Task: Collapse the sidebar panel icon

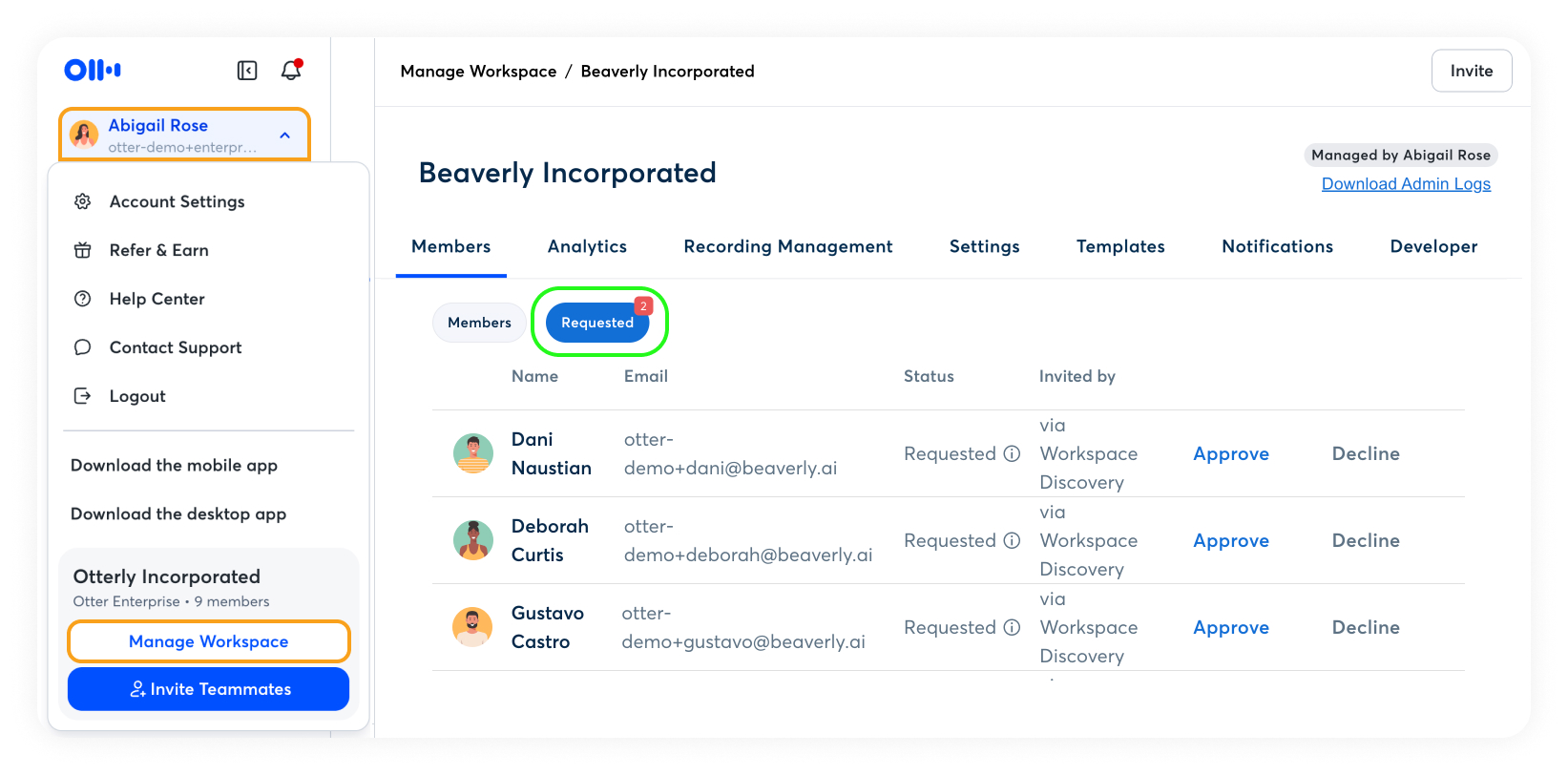Action: (x=247, y=71)
